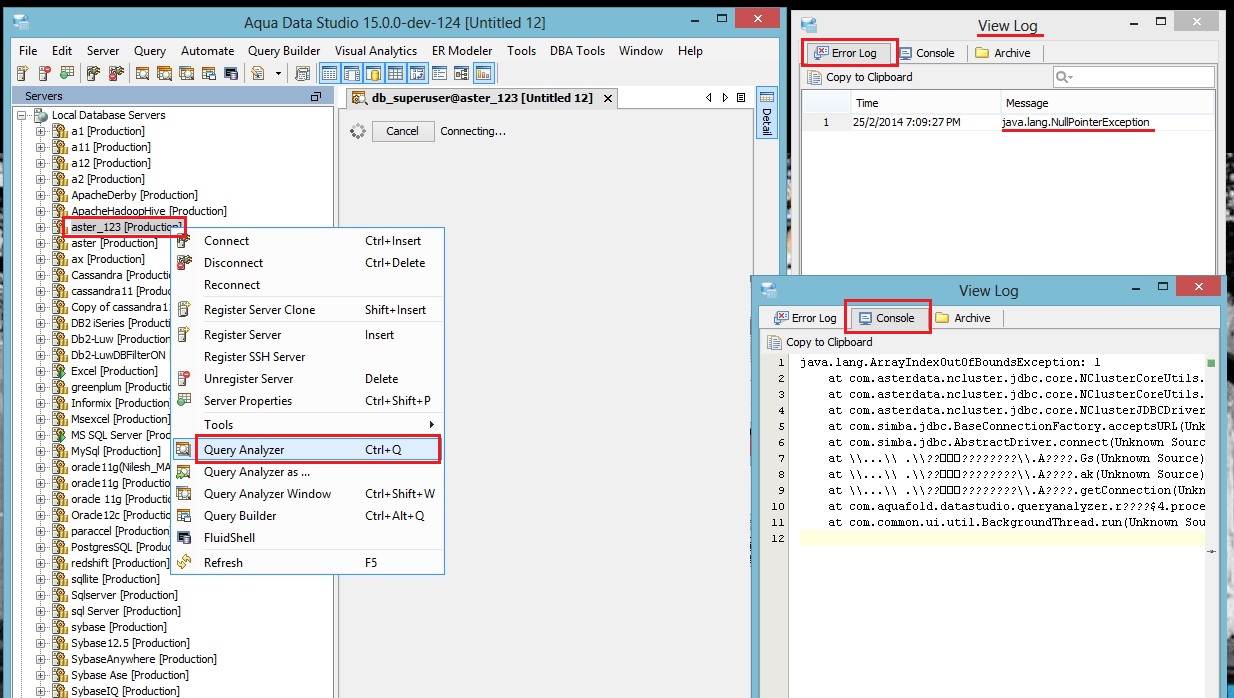This screenshot has height=698, width=1234.
Task: Open the ER Modeler menu
Action: click(462, 51)
